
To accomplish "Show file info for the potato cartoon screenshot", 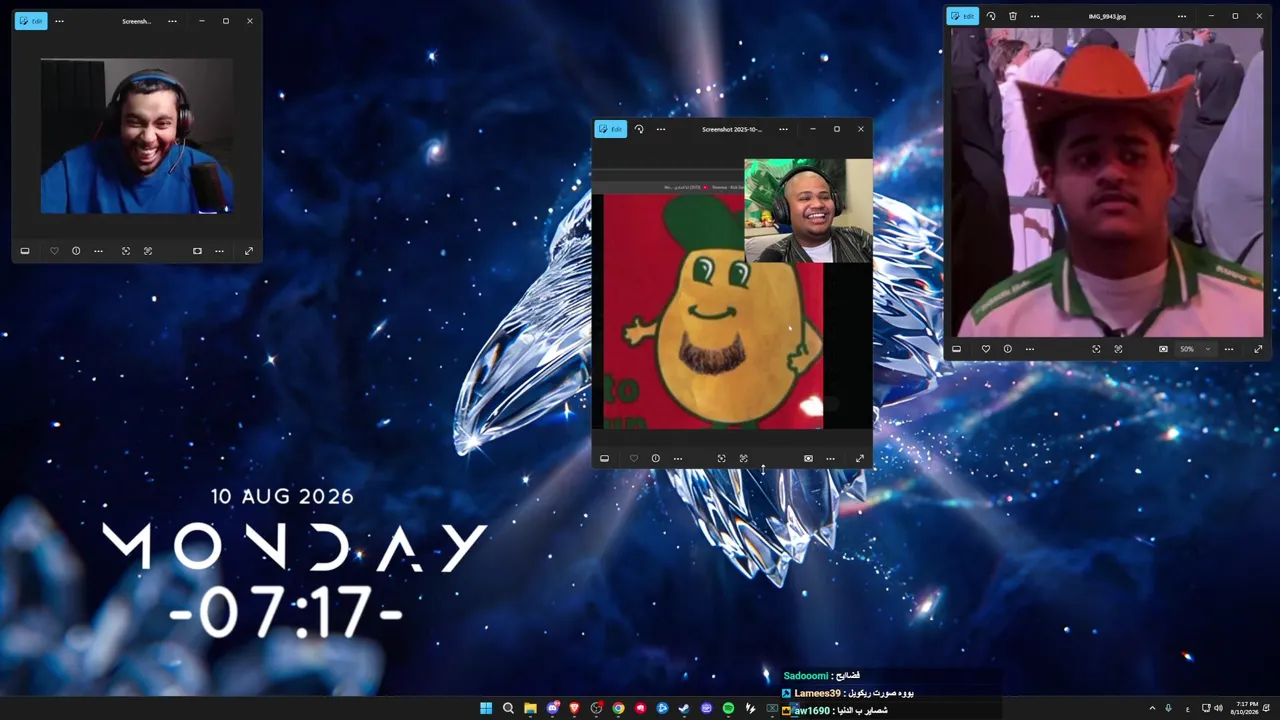I will coord(655,459).
